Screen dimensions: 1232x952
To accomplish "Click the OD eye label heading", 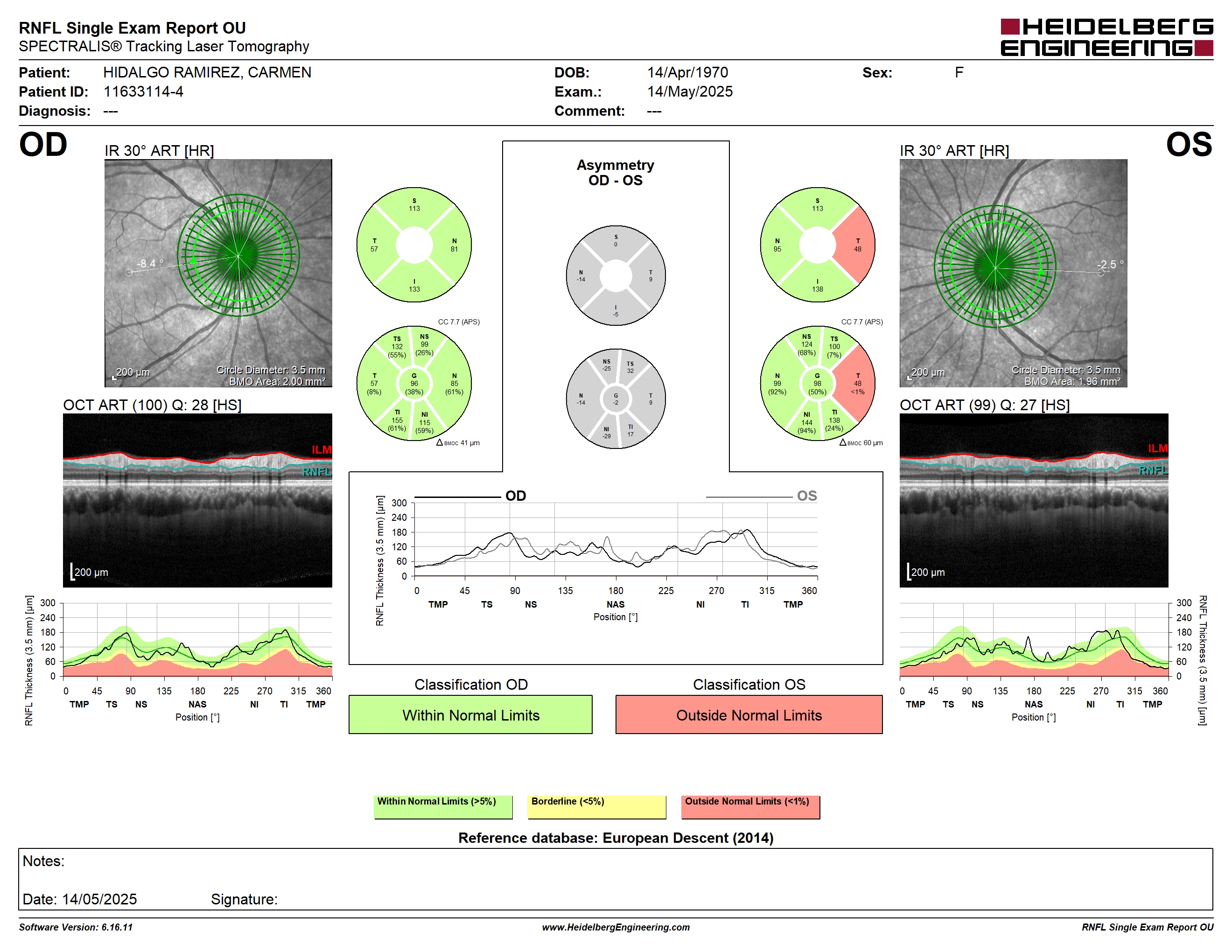I will tap(43, 144).
